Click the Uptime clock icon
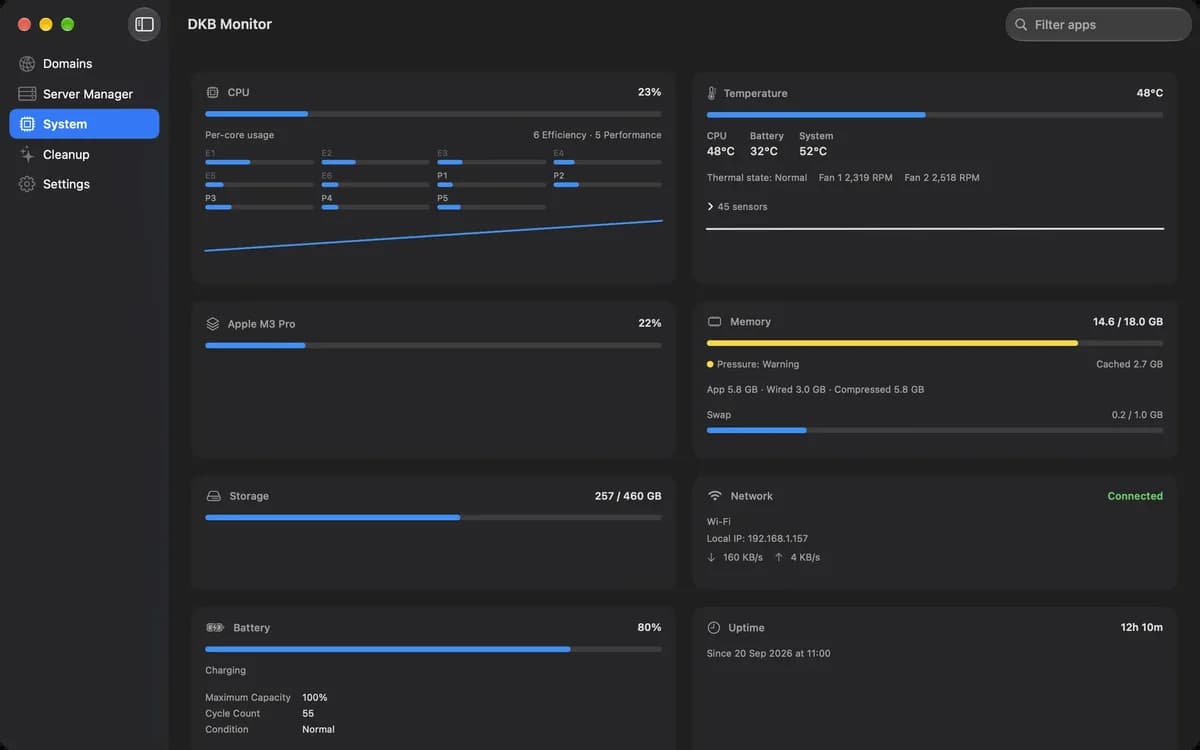The height and width of the screenshot is (750, 1200). point(714,628)
